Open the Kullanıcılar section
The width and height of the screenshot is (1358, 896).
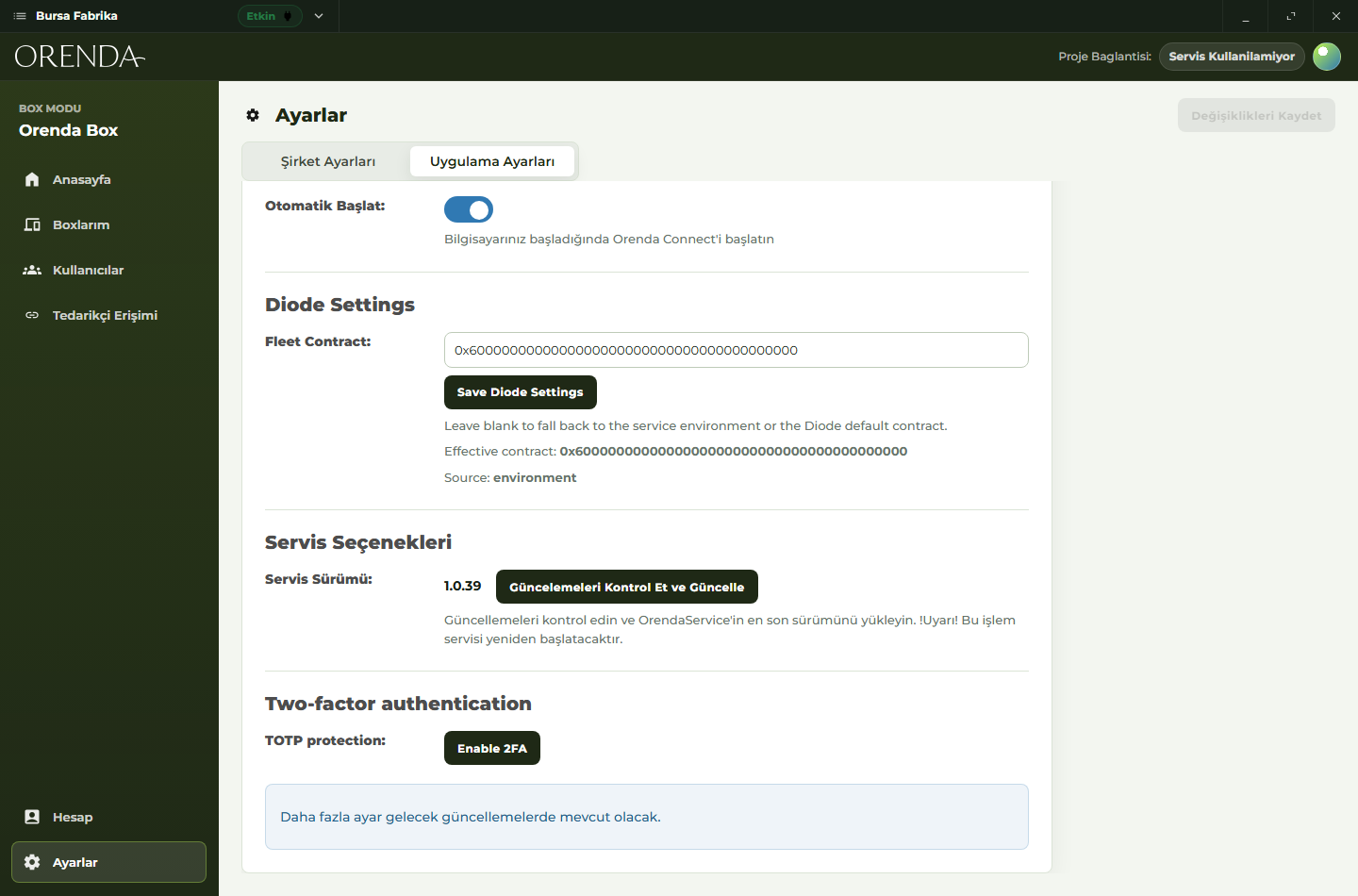(108, 270)
